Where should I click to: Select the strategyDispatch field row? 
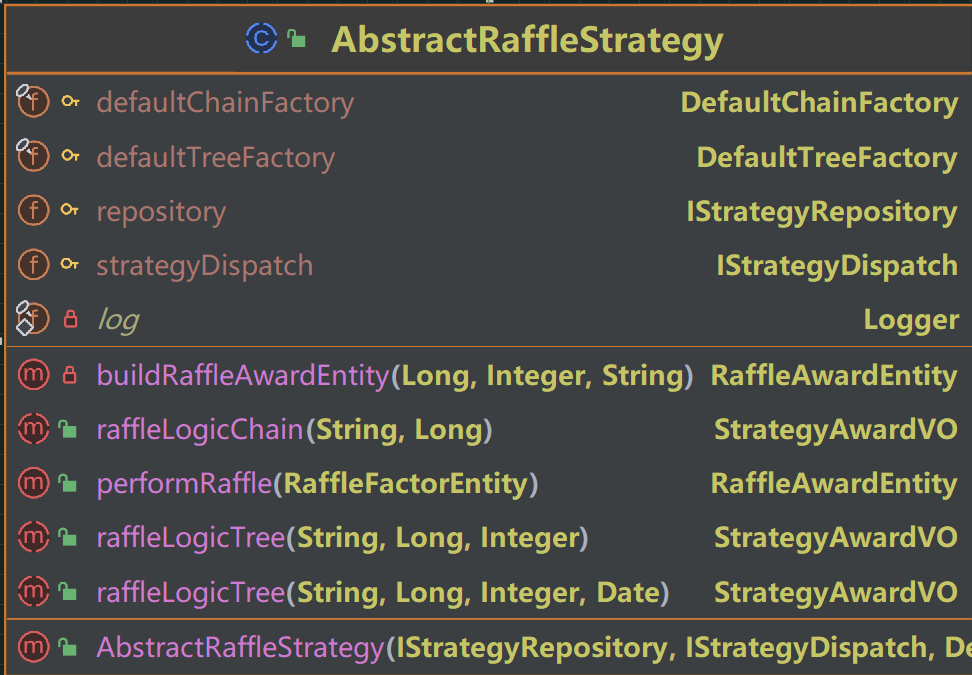point(488,265)
